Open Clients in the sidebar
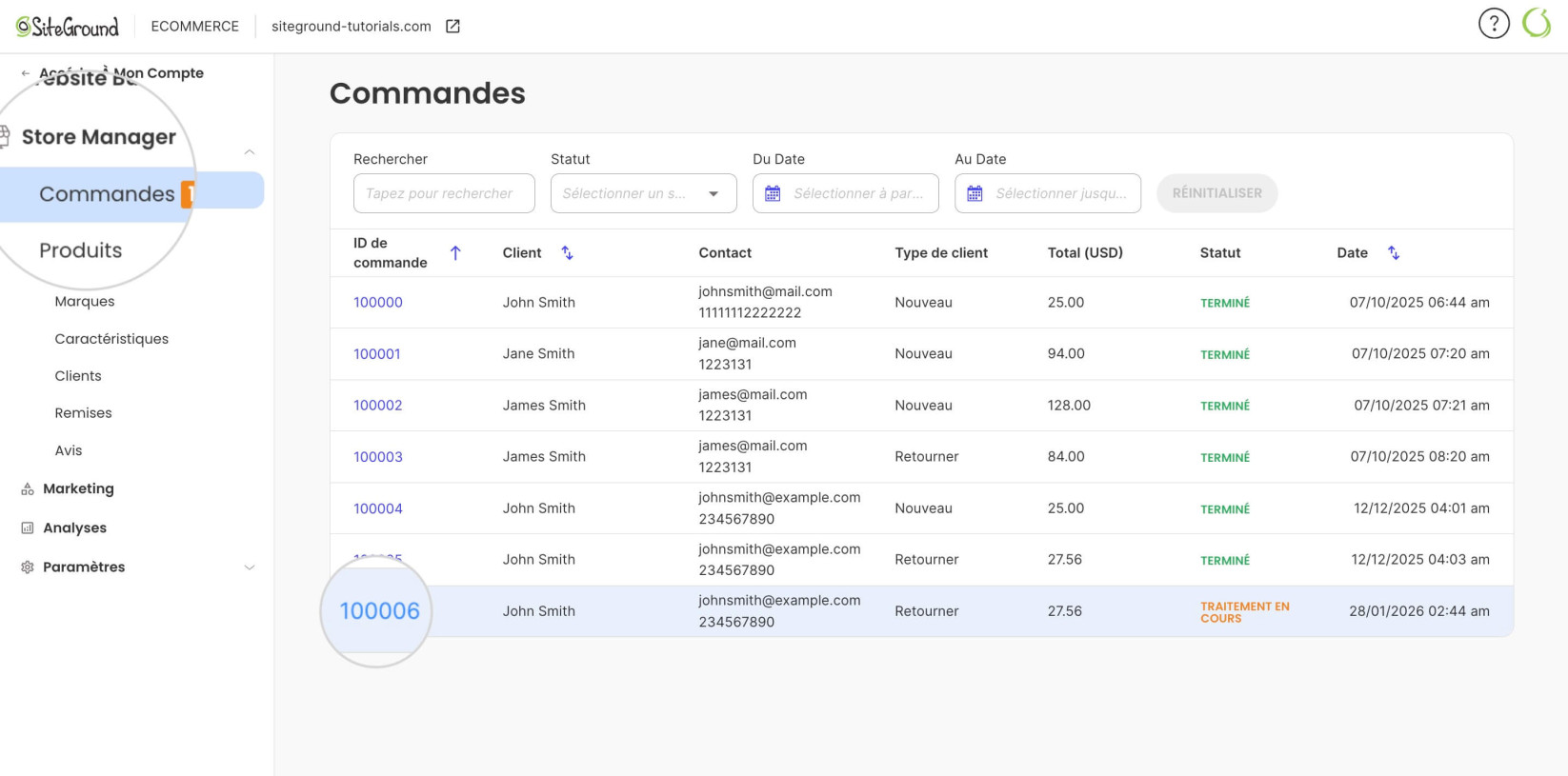 click(x=78, y=376)
